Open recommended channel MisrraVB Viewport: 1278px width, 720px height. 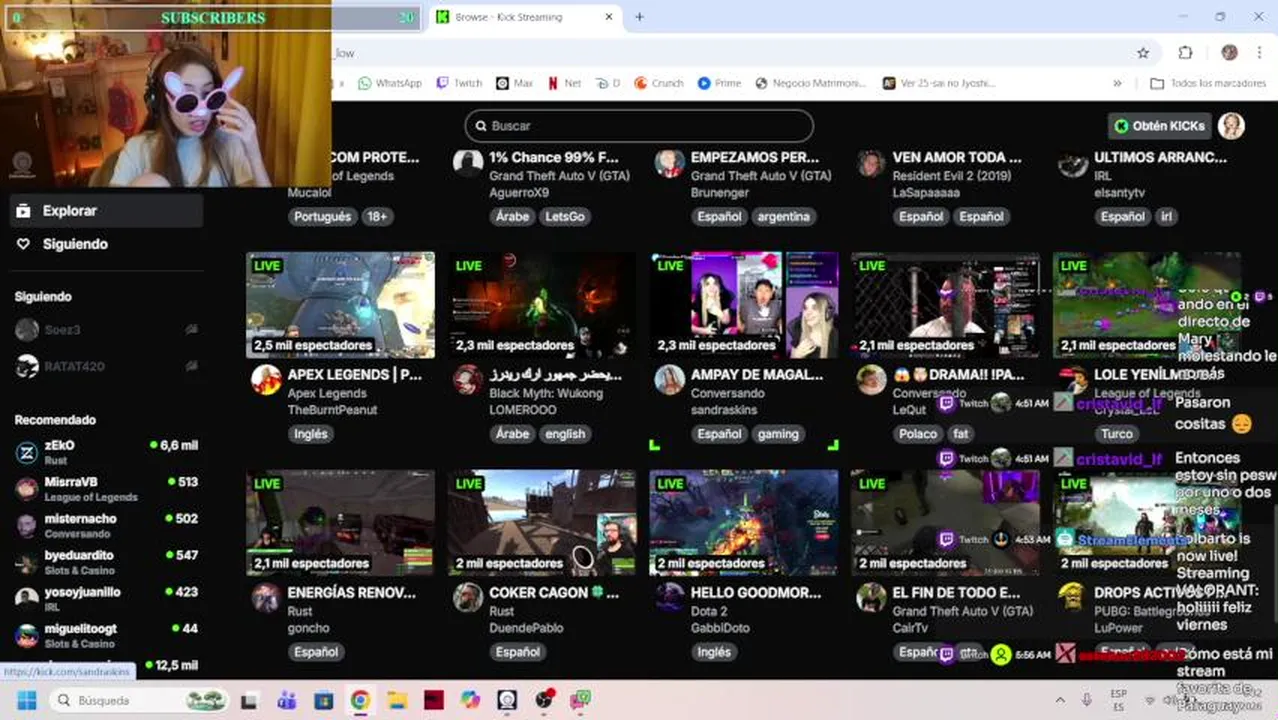tap(106, 489)
